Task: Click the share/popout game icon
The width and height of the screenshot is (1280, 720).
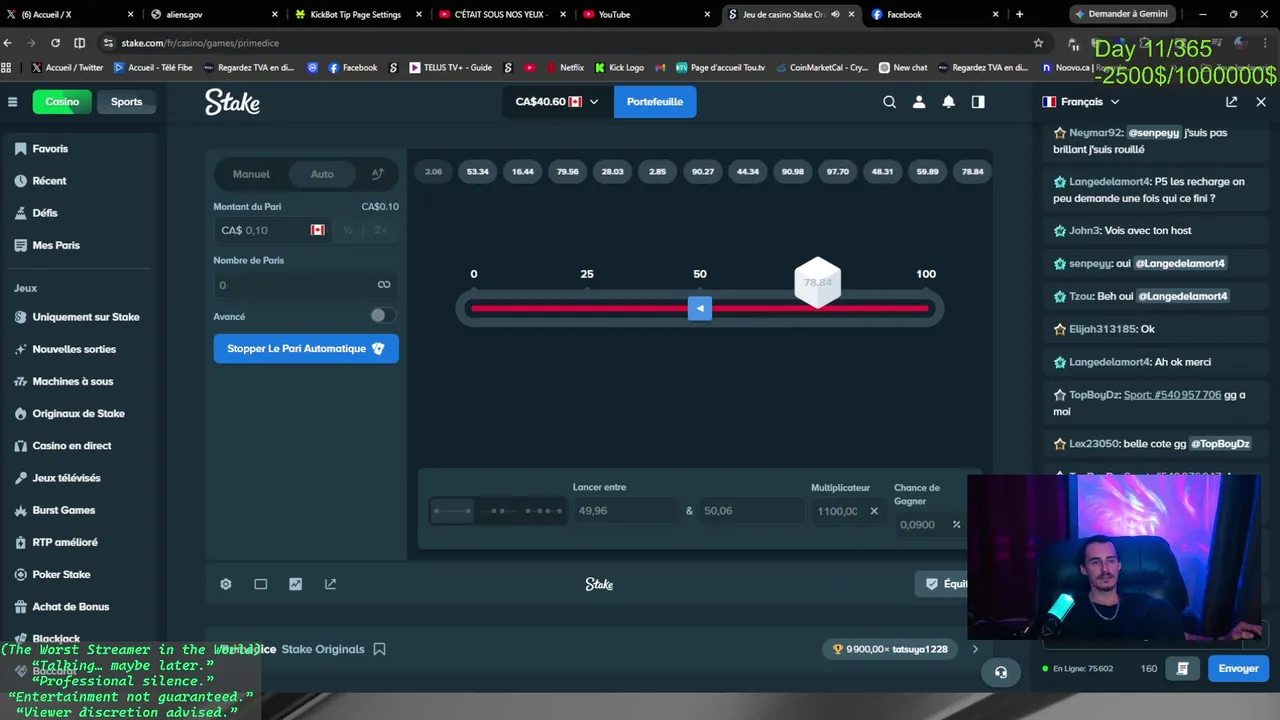Action: click(x=331, y=584)
